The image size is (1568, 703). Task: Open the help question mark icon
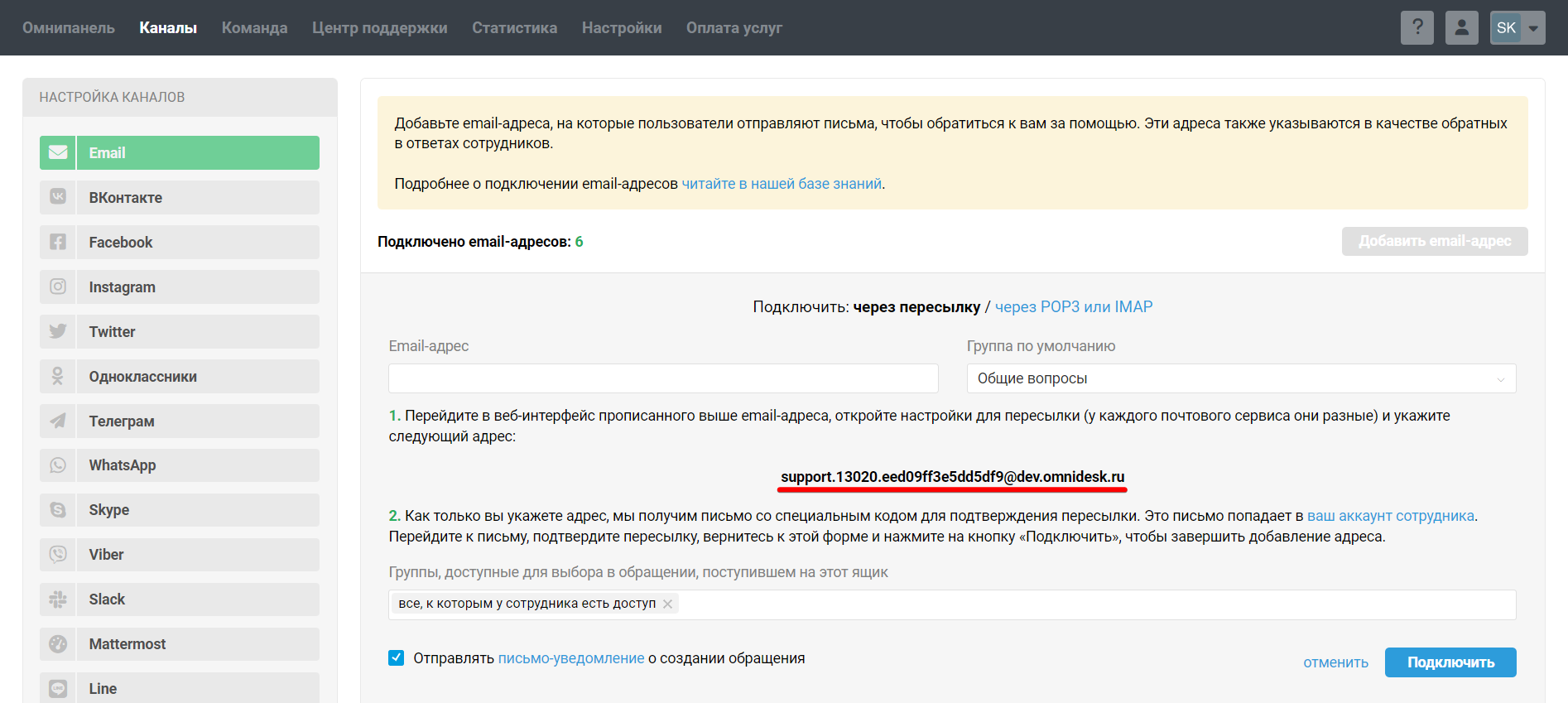click(x=1417, y=28)
